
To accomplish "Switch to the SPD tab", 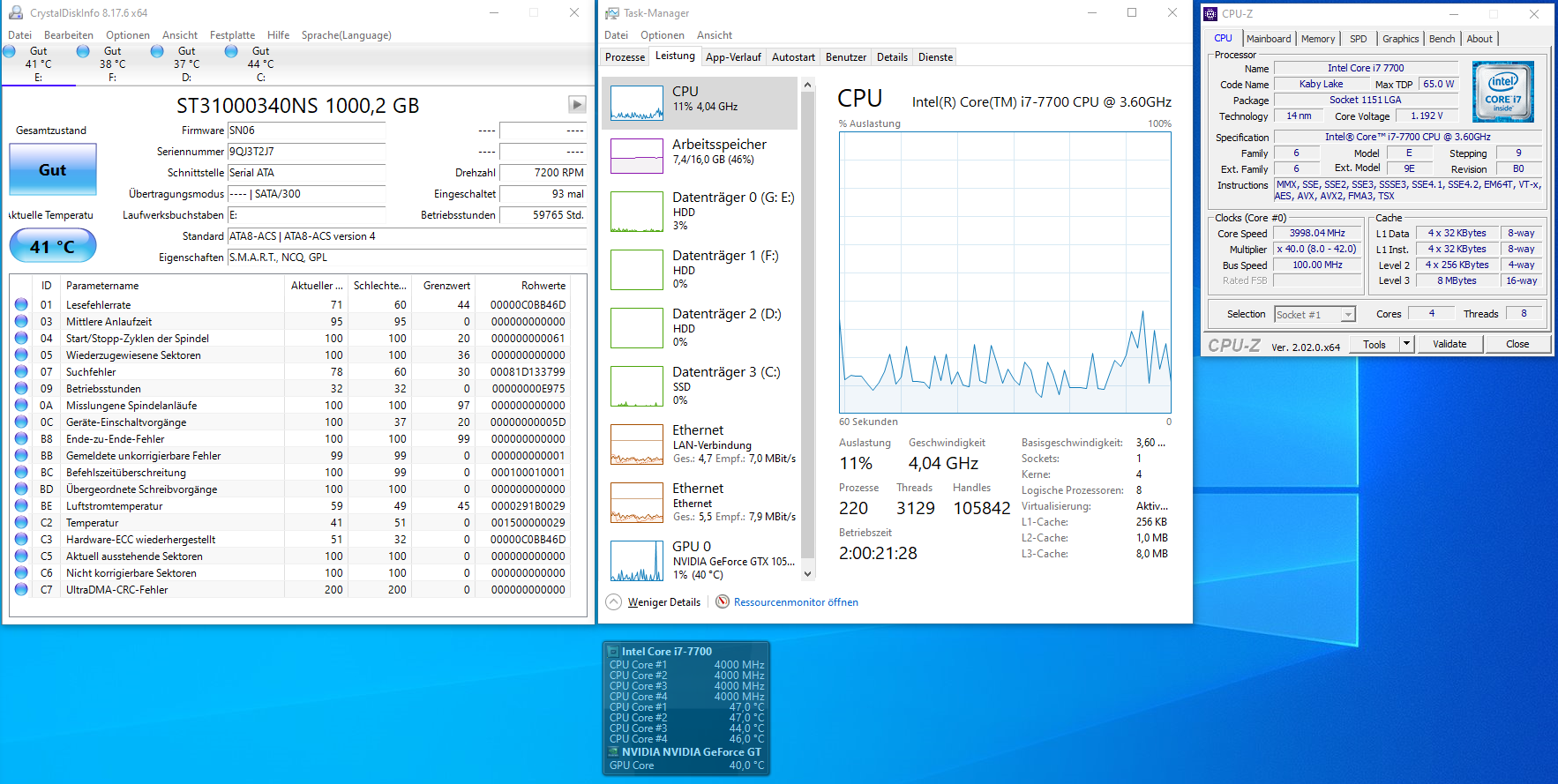I will (1359, 39).
